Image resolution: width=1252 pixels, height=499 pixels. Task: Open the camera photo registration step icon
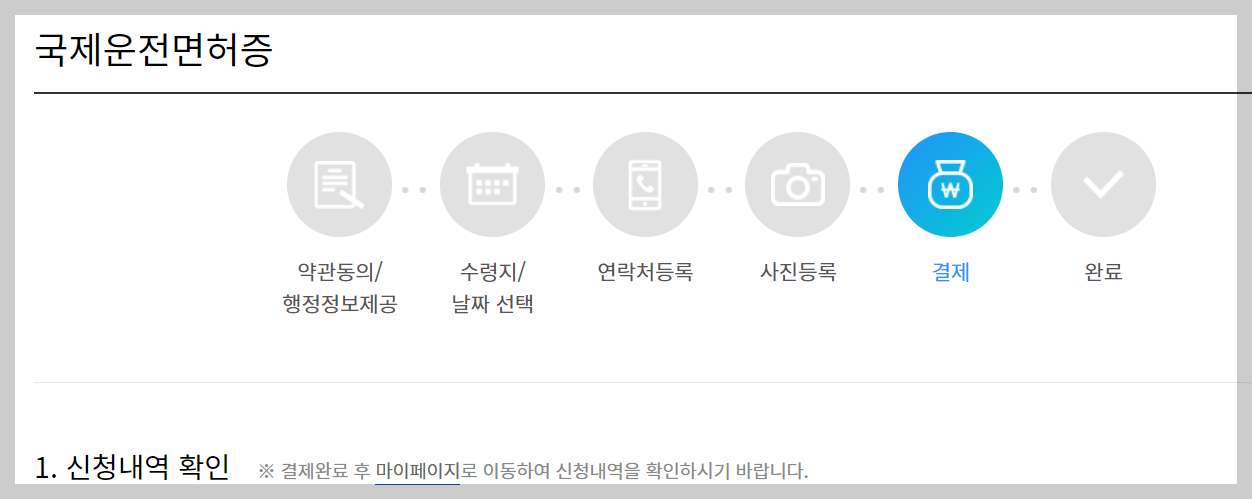[797, 185]
